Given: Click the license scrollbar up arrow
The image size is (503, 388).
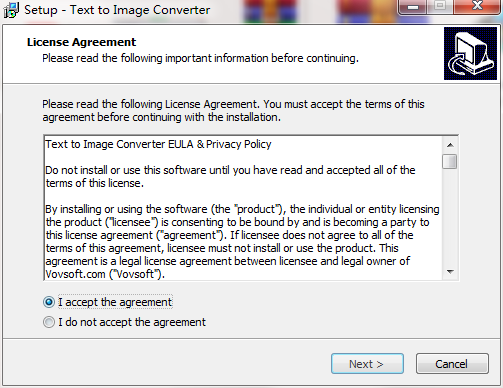Looking at the screenshot, I should click(x=450, y=145).
